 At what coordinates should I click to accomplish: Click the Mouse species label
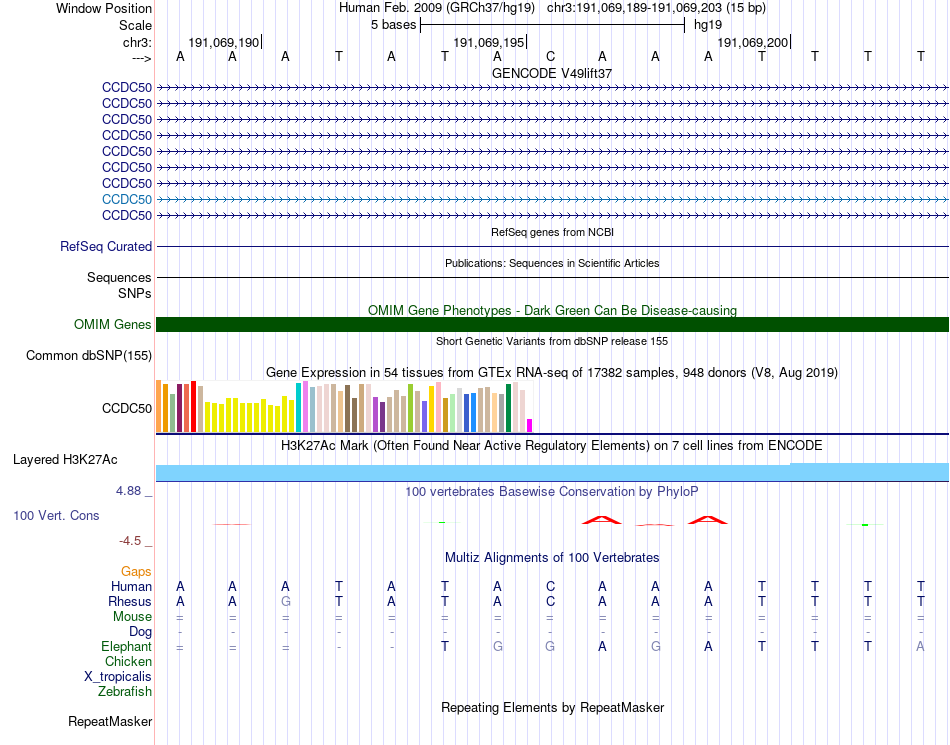click(x=132, y=617)
